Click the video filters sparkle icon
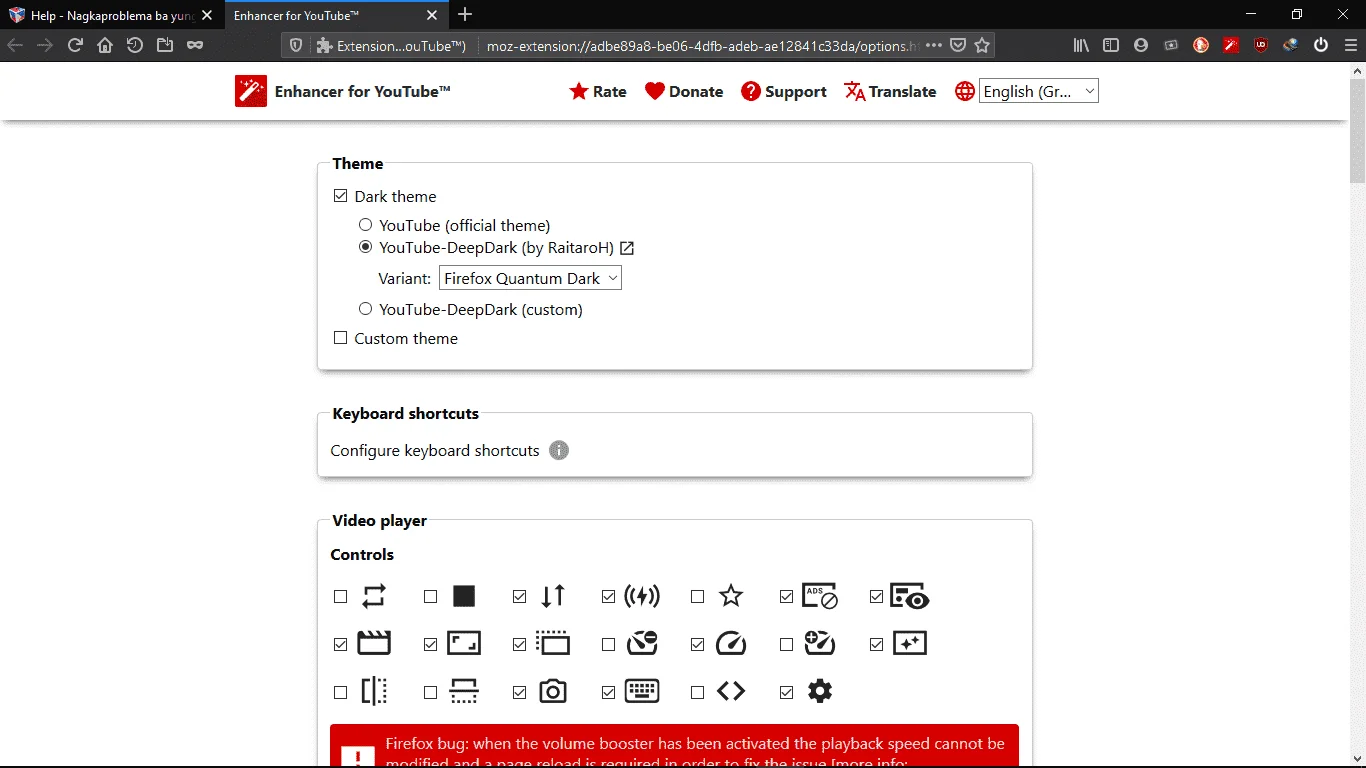This screenshot has width=1366, height=768. coord(910,643)
